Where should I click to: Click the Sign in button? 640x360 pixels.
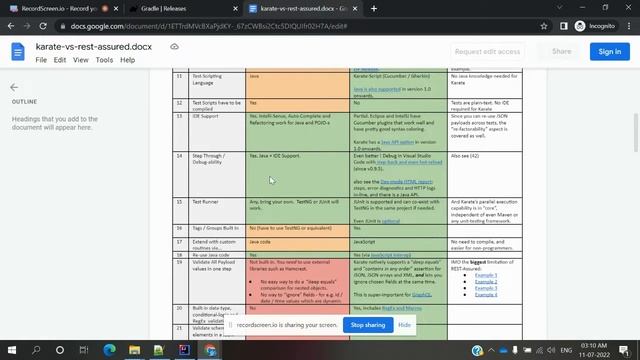[610, 52]
